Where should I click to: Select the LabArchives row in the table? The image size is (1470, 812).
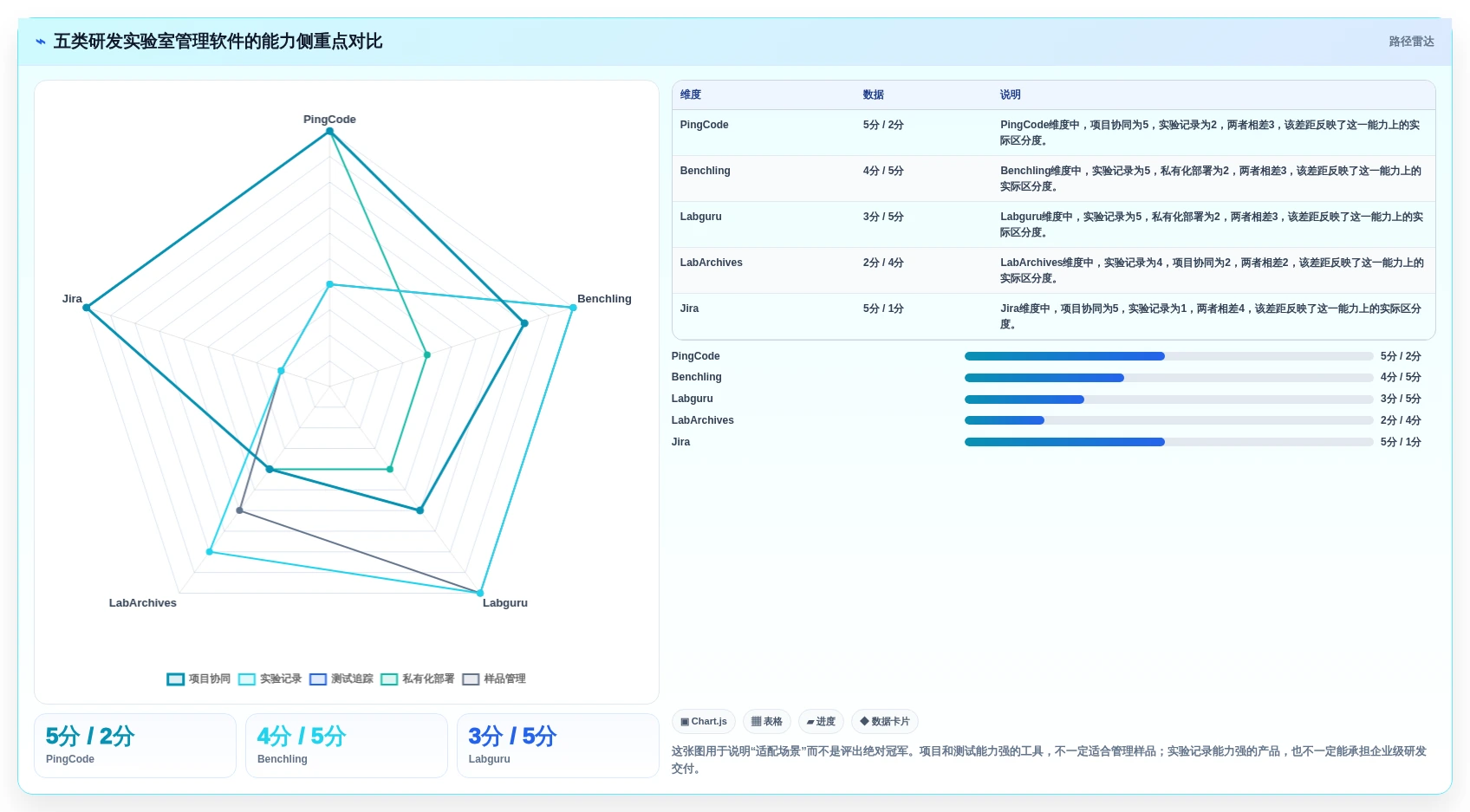point(1053,270)
